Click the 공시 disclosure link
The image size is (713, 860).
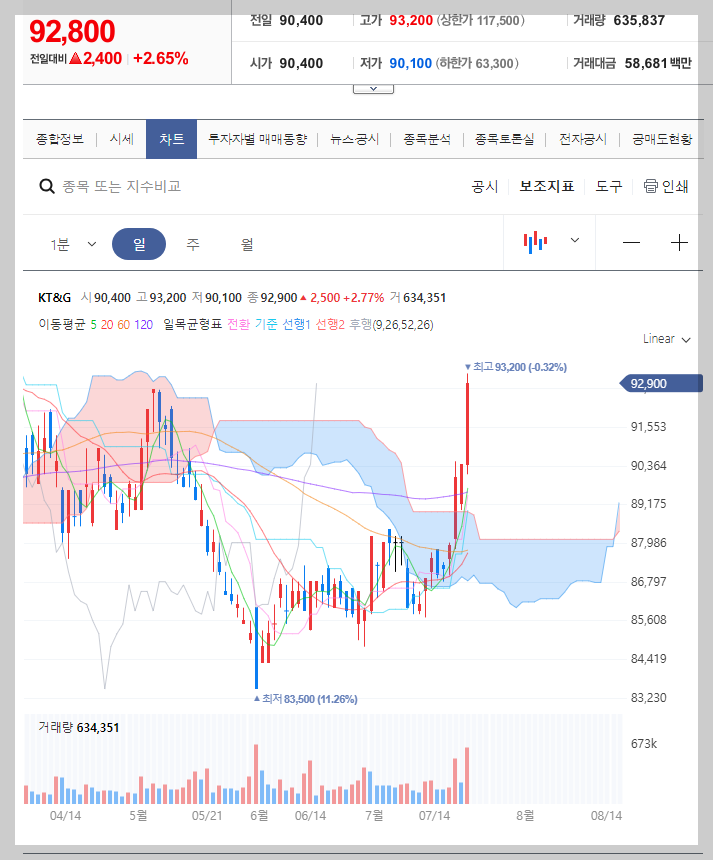pyautogui.click(x=484, y=185)
